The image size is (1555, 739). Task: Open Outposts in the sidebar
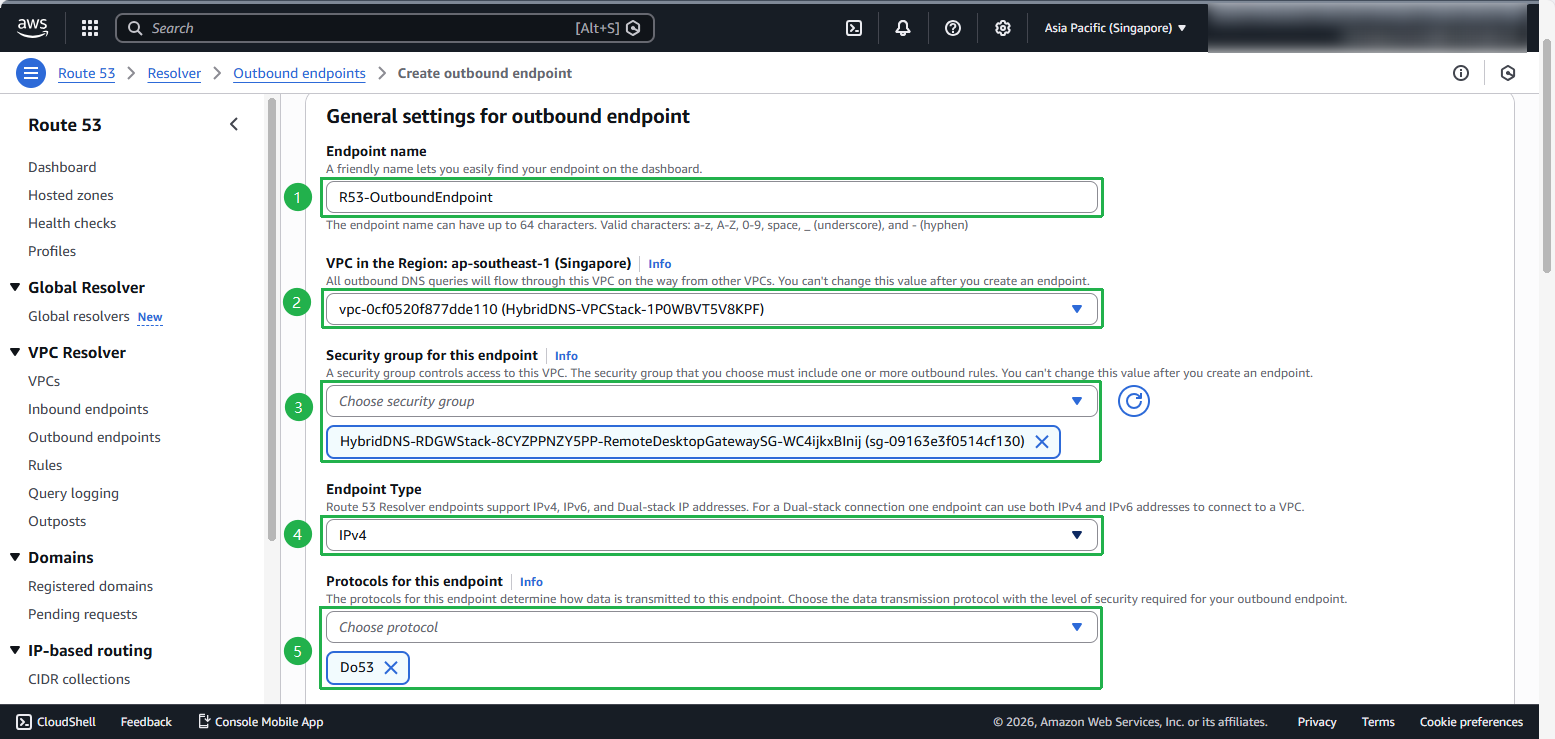click(x=57, y=521)
